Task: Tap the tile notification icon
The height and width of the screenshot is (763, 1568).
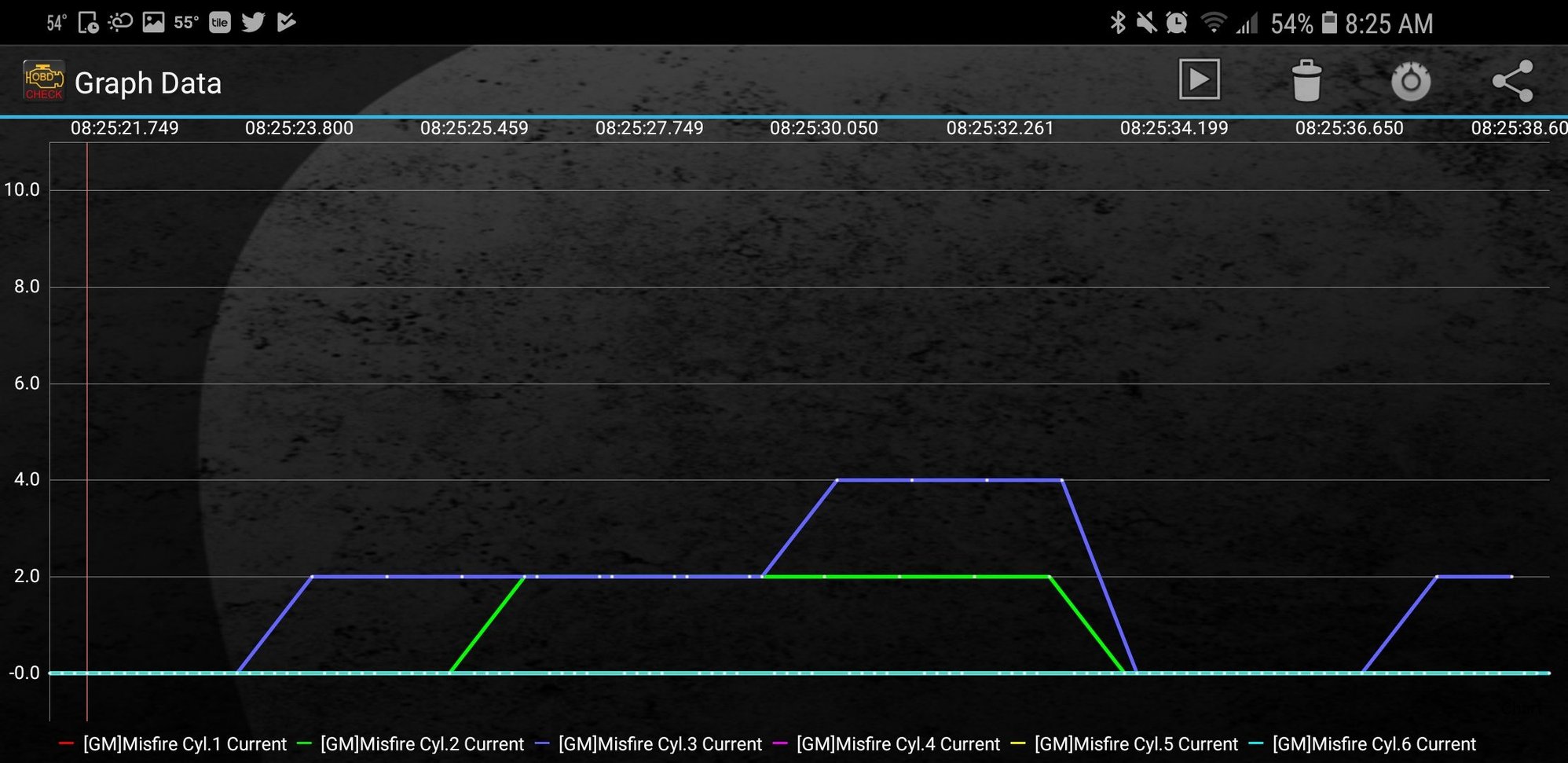Action: coord(220,22)
